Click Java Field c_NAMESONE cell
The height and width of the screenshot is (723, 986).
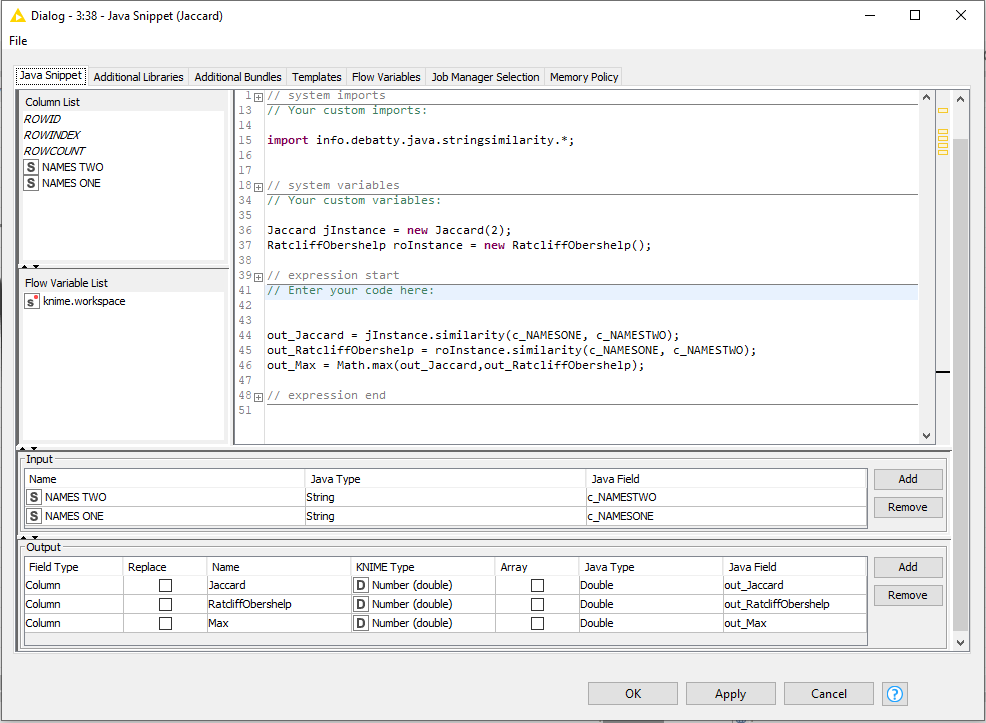point(726,516)
